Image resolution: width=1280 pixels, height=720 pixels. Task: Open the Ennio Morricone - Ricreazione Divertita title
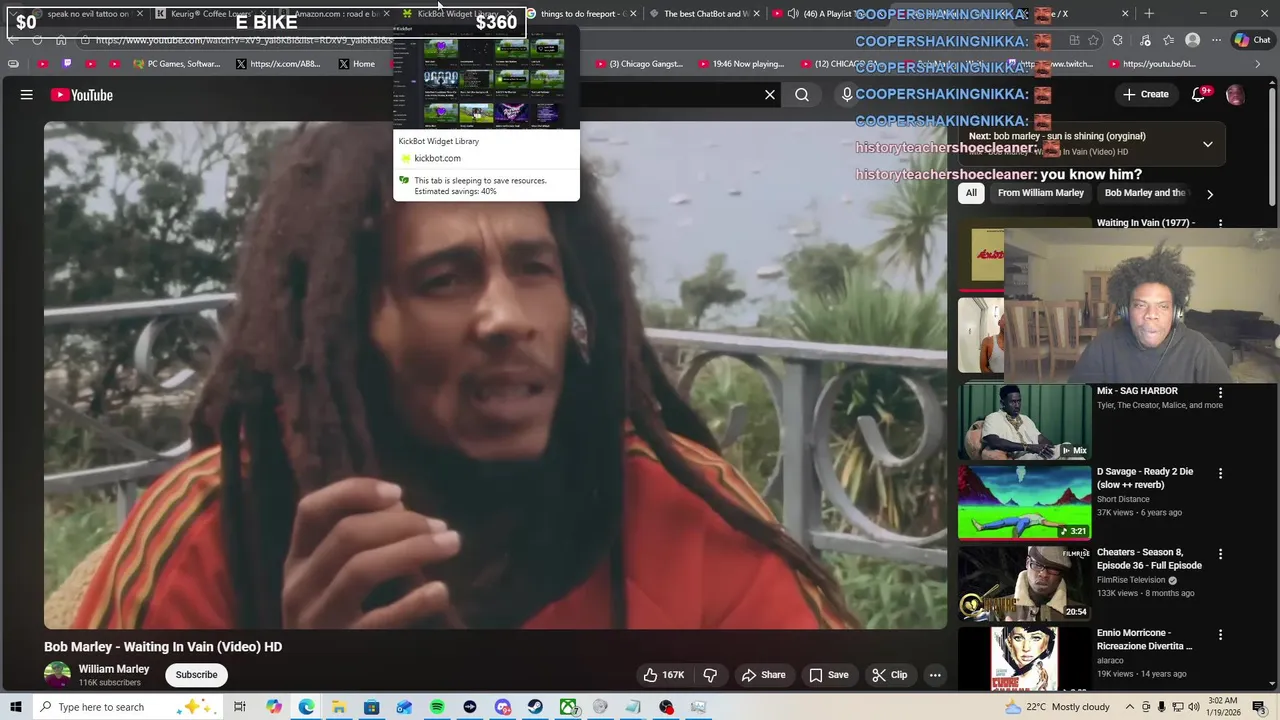1144,640
